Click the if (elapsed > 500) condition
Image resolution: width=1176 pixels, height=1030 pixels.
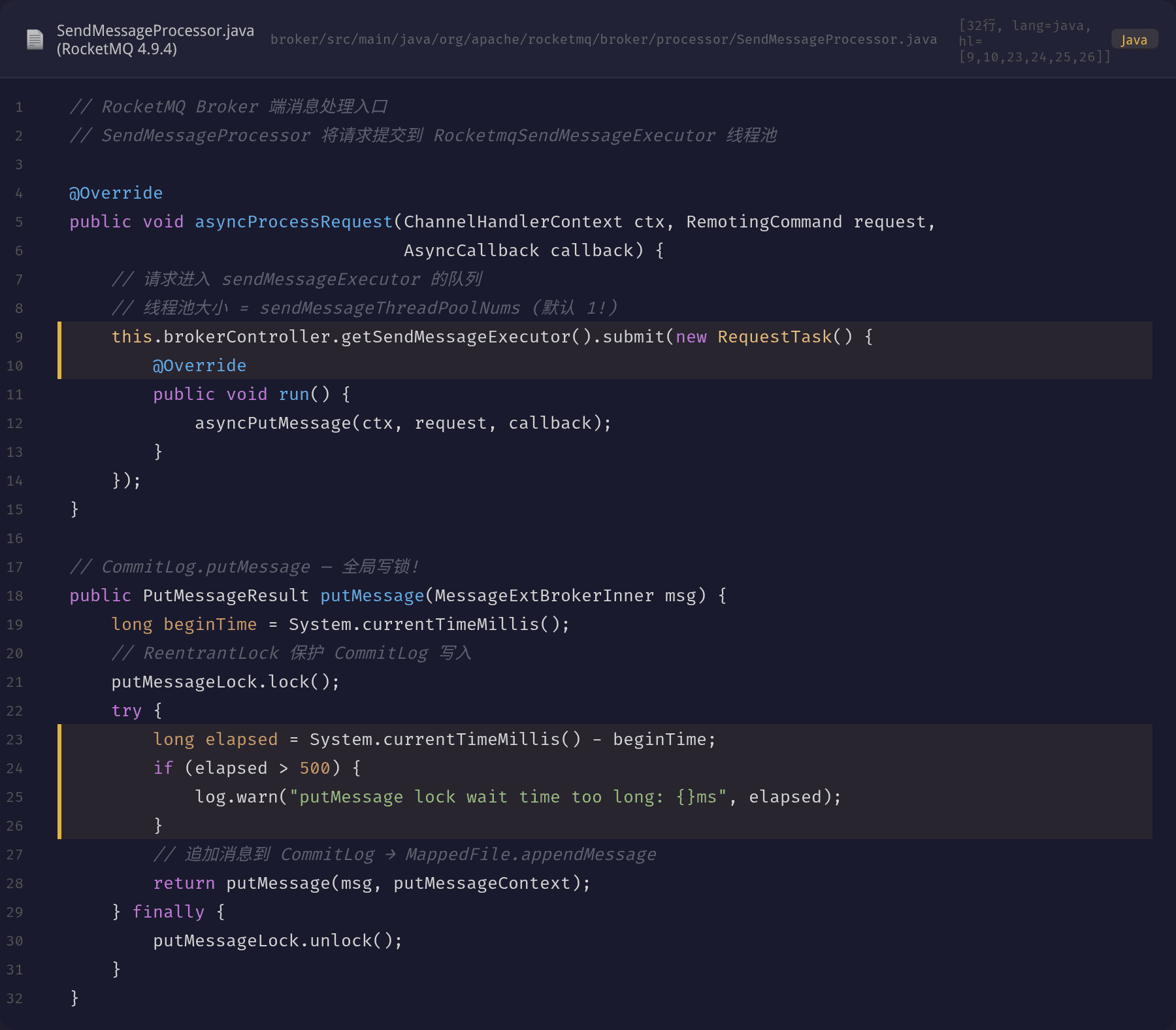tap(257, 769)
